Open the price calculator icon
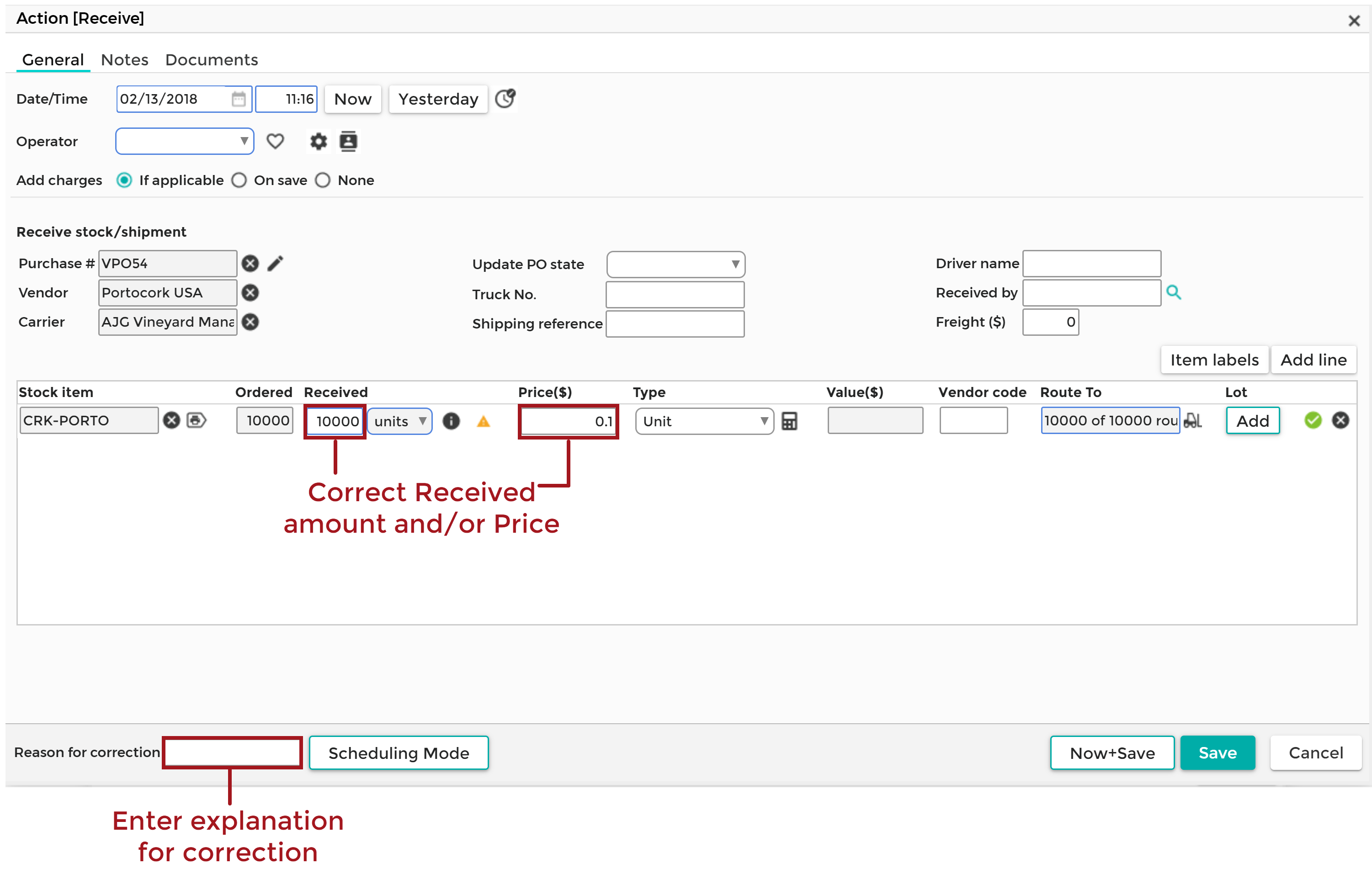 [789, 421]
